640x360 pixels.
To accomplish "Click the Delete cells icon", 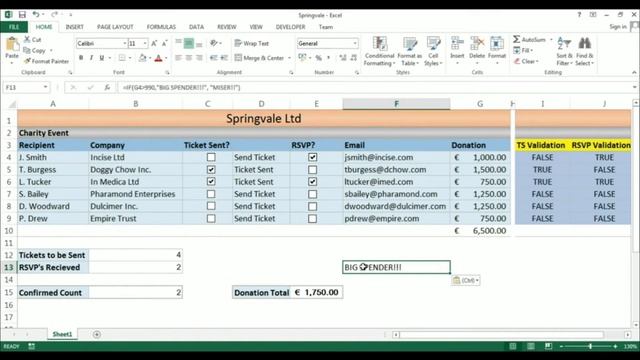I will pos(477,44).
